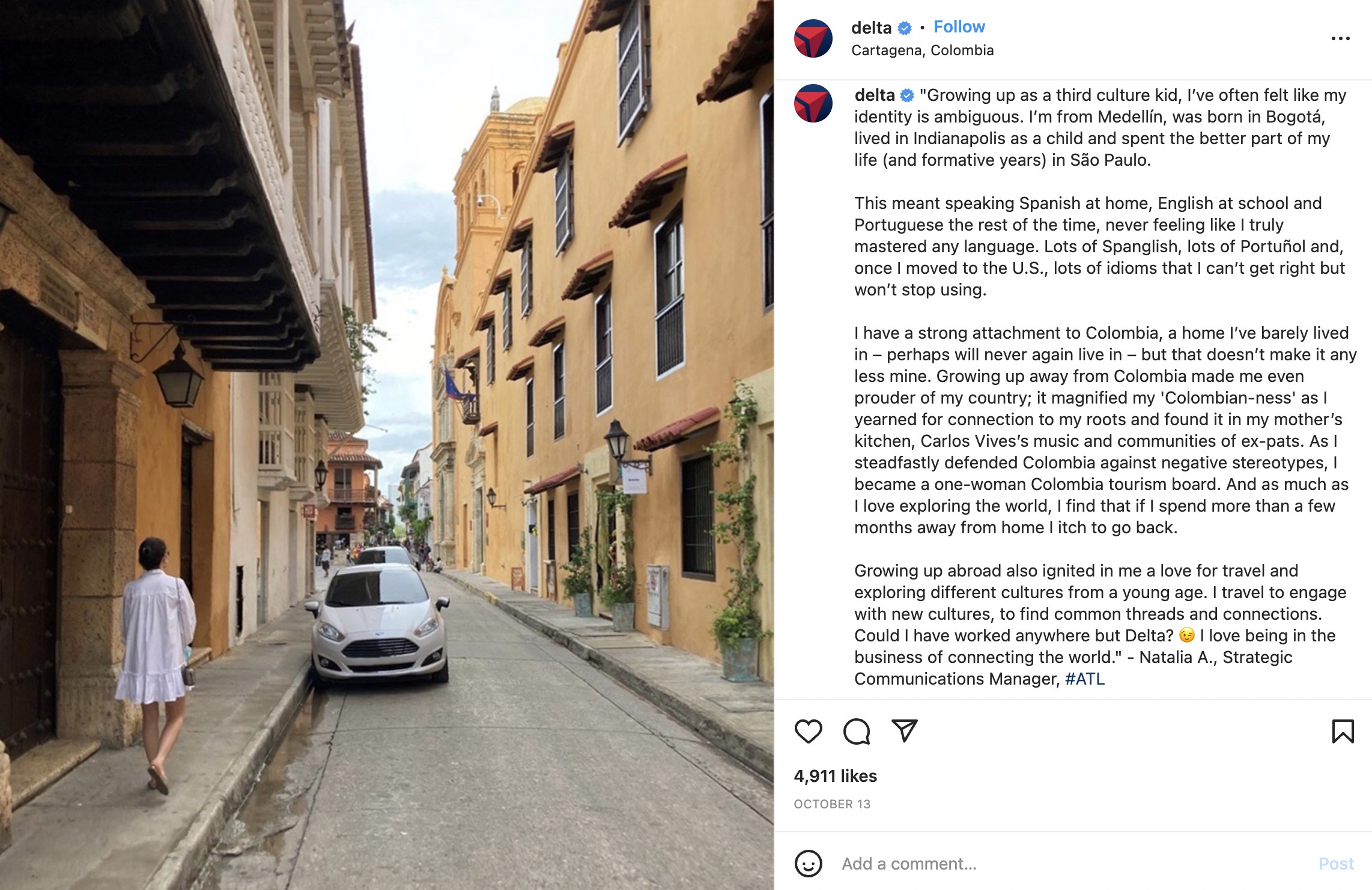Open the emoji picker smiley icon
This screenshot has width=1372, height=890.
point(808,864)
